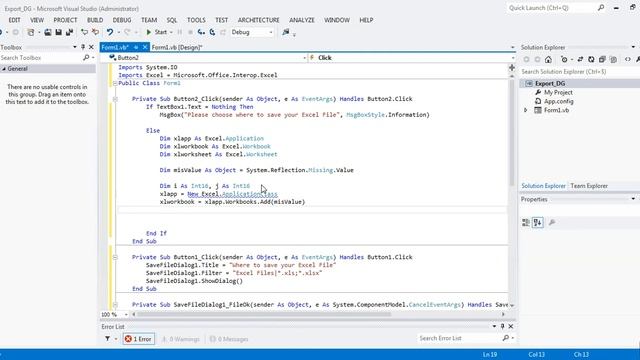The width and height of the screenshot is (640, 360).
Task: Click the editor vertical scrollbar thumb
Action: click(512, 133)
